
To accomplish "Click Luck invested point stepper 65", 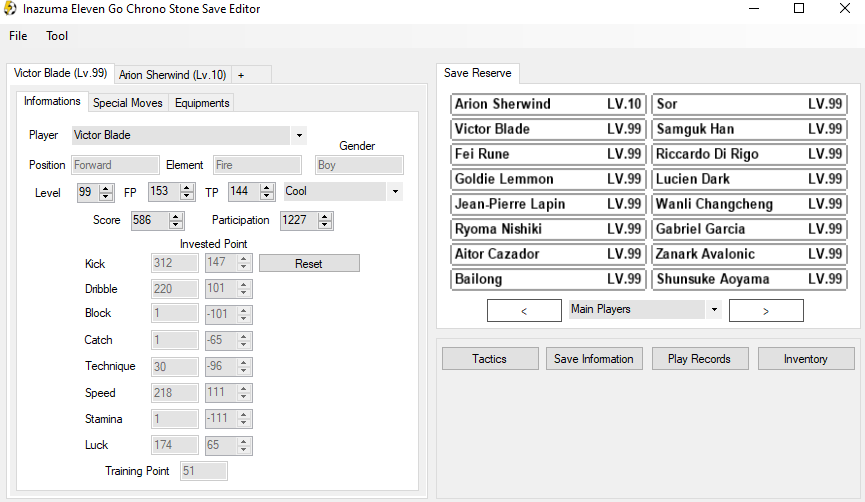I will click(x=228, y=445).
